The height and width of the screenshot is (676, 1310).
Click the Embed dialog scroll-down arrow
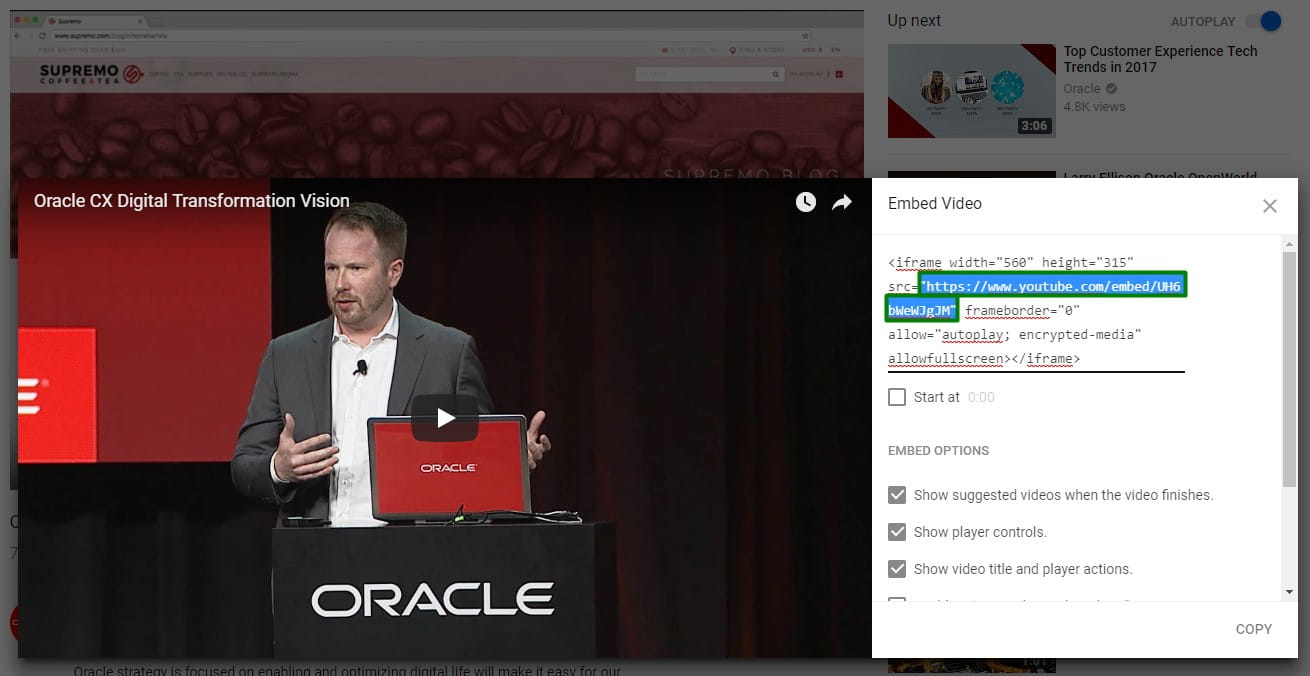(x=1290, y=592)
